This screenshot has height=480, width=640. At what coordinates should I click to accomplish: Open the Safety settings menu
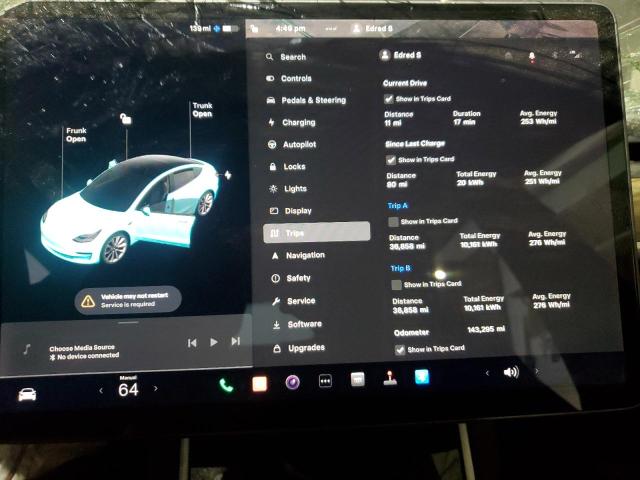click(x=291, y=278)
